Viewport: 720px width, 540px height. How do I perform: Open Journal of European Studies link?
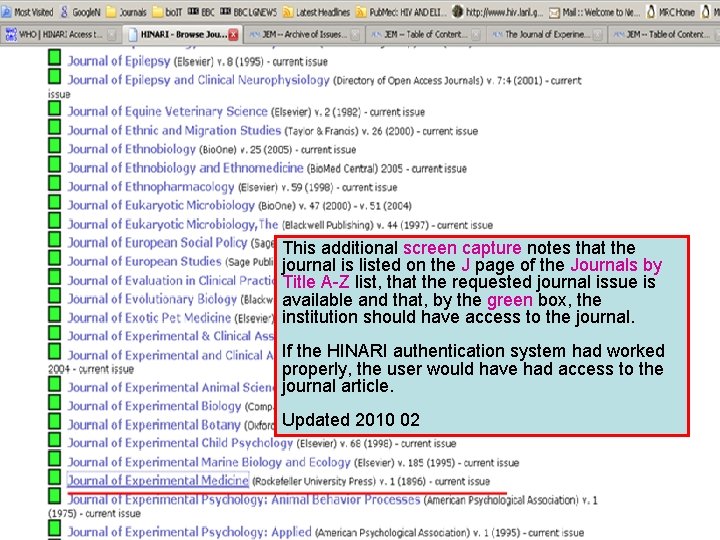click(x=145, y=261)
